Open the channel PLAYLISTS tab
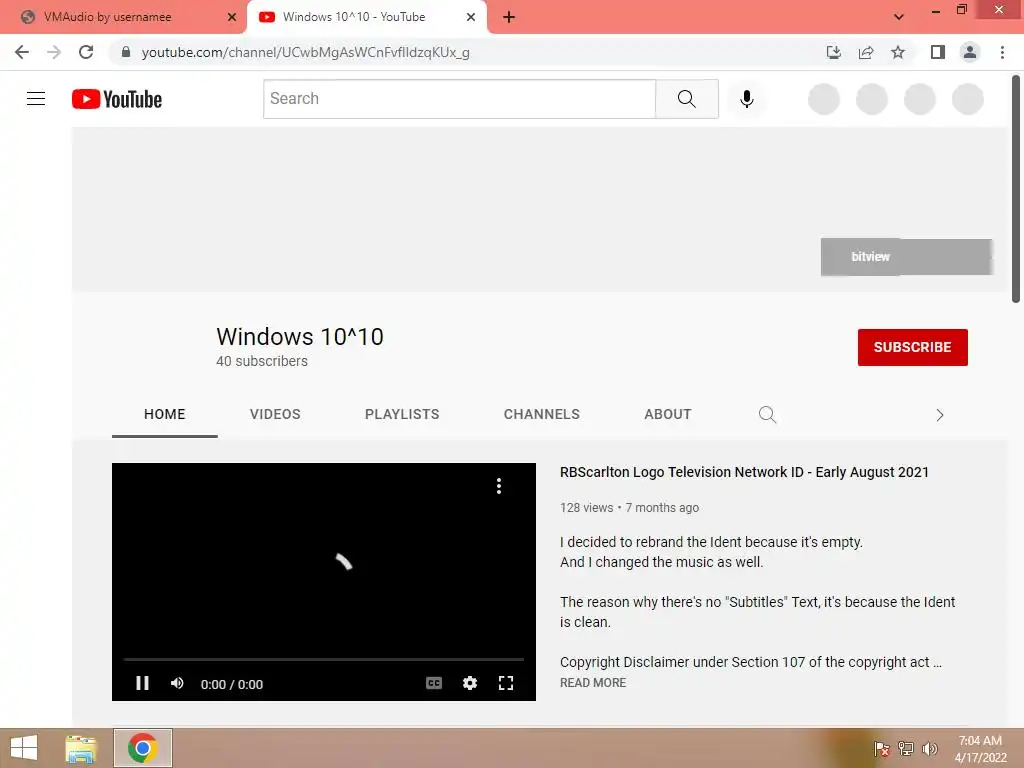 point(402,414)
